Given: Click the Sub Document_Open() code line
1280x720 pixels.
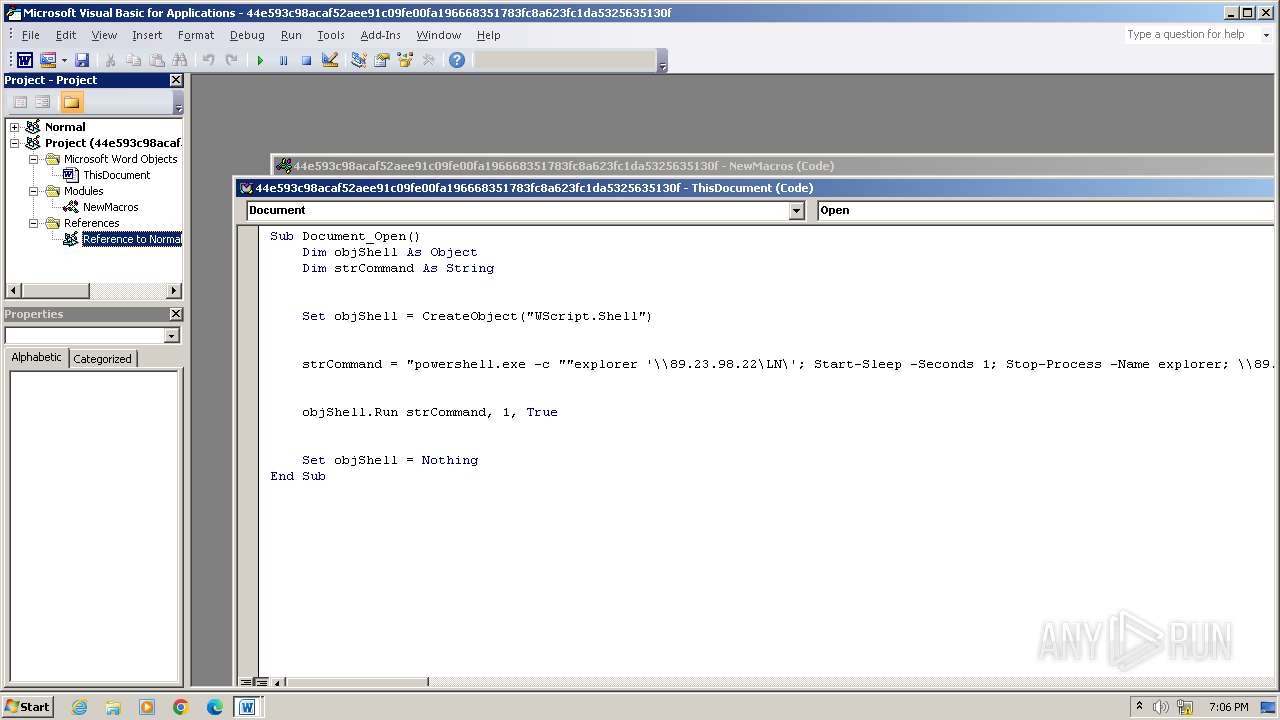Looking at the screenshot, I should coord(345,236).
